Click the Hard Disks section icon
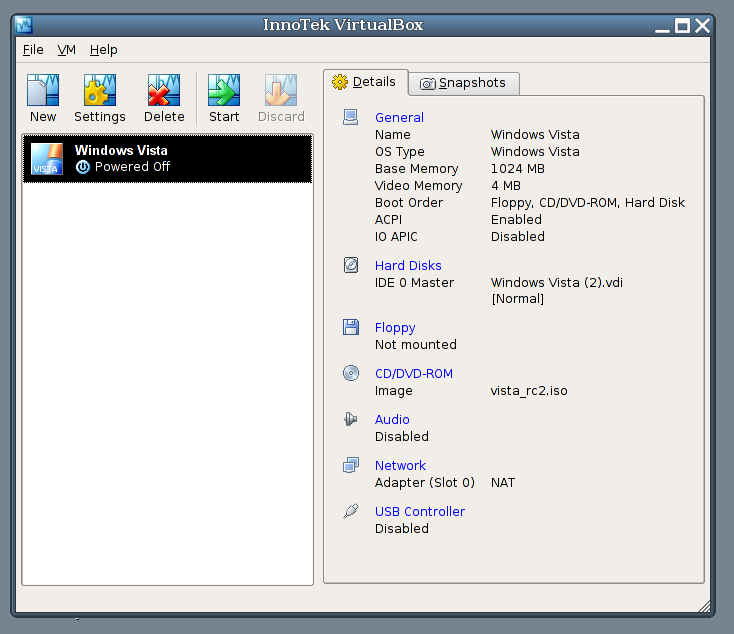 tap(351, 265)
